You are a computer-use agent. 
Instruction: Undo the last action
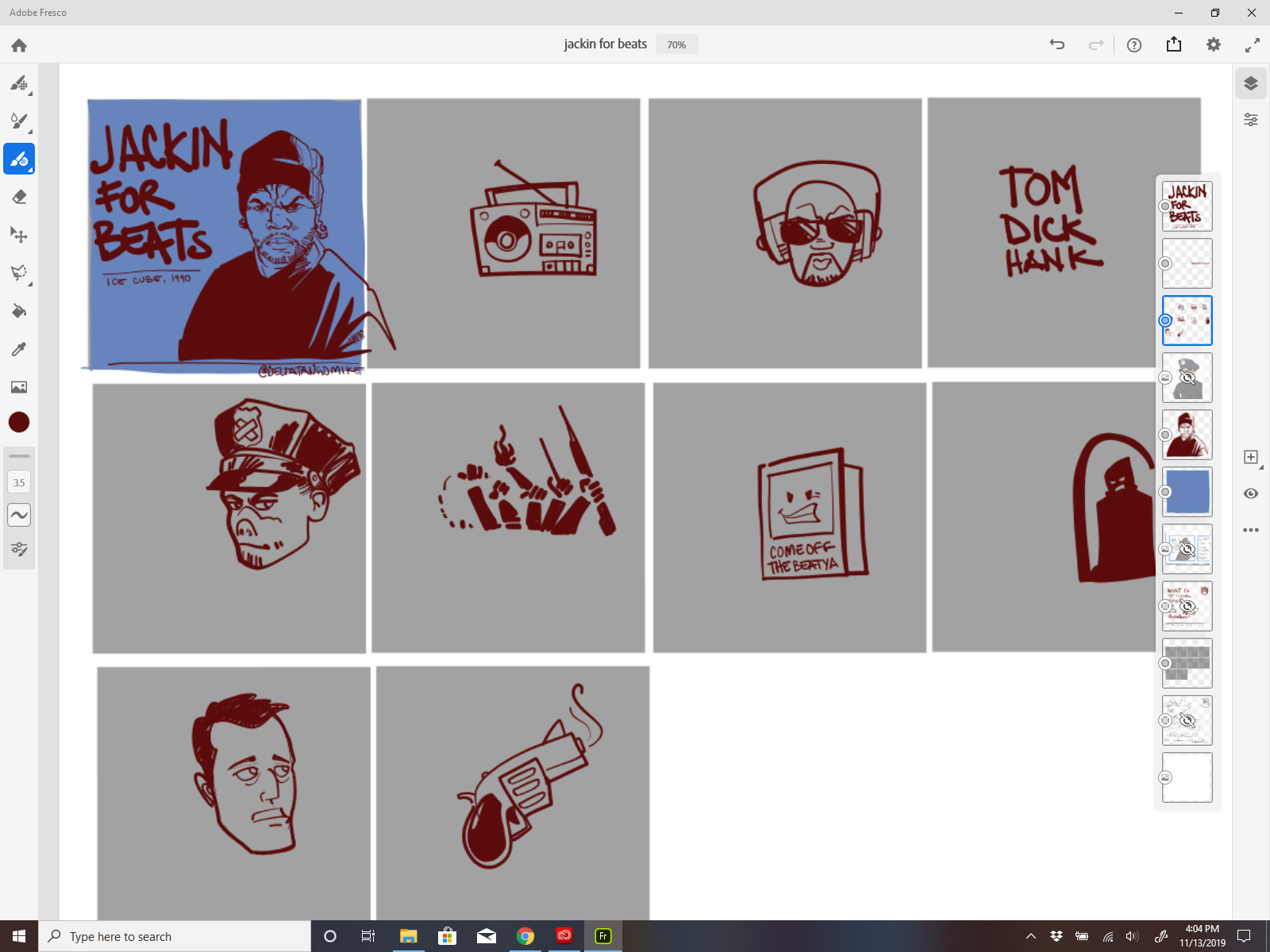click(x=1057, y=44)
